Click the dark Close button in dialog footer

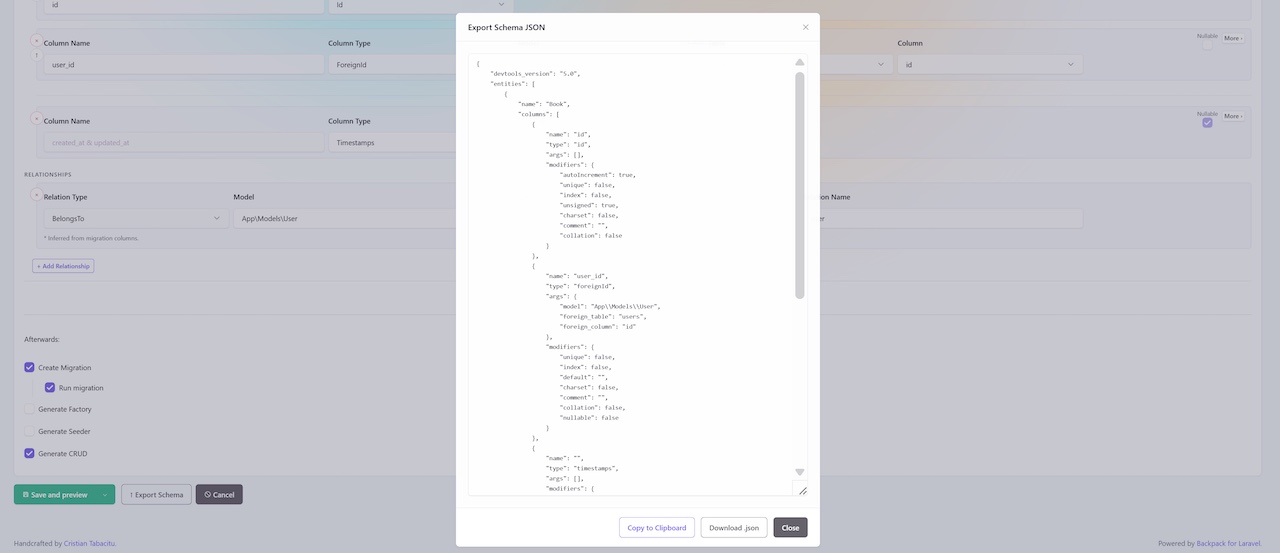(790, 527)
